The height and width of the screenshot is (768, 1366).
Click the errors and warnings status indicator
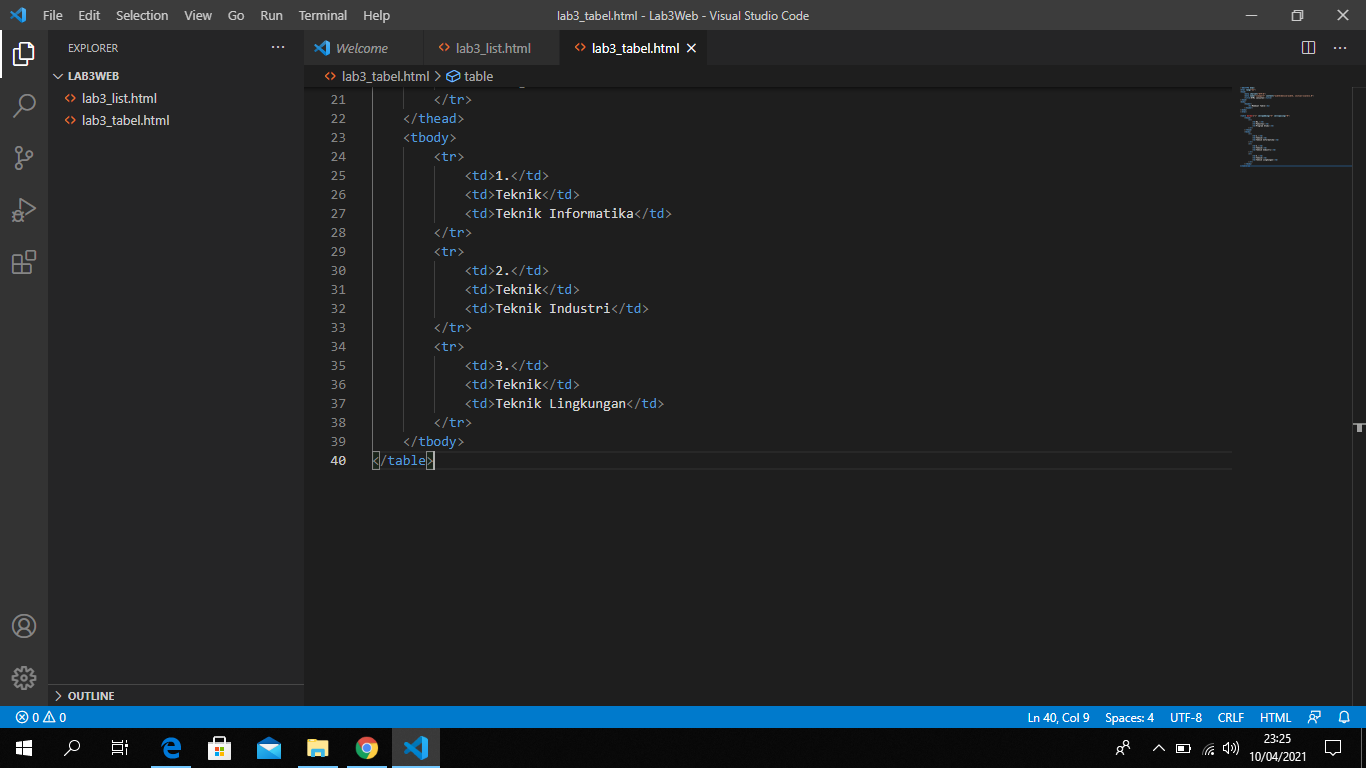[41, 717]
